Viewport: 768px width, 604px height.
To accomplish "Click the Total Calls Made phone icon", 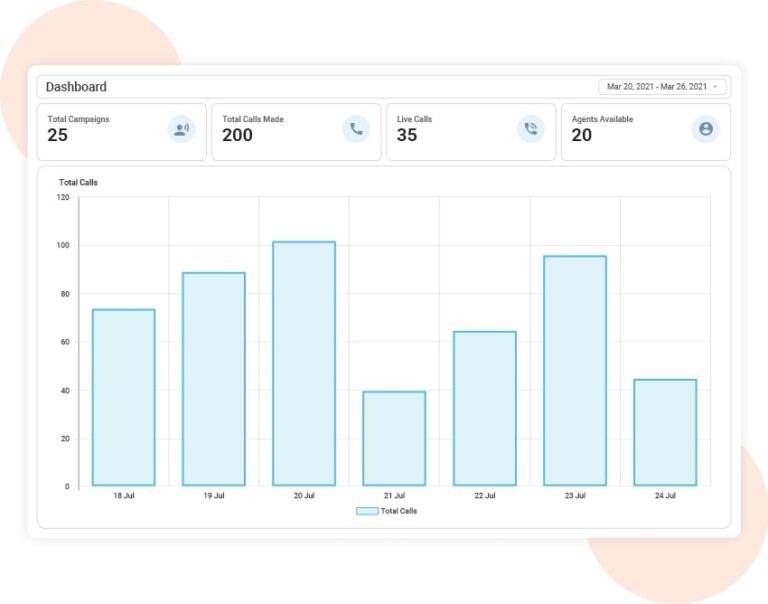I will [356, 129].
